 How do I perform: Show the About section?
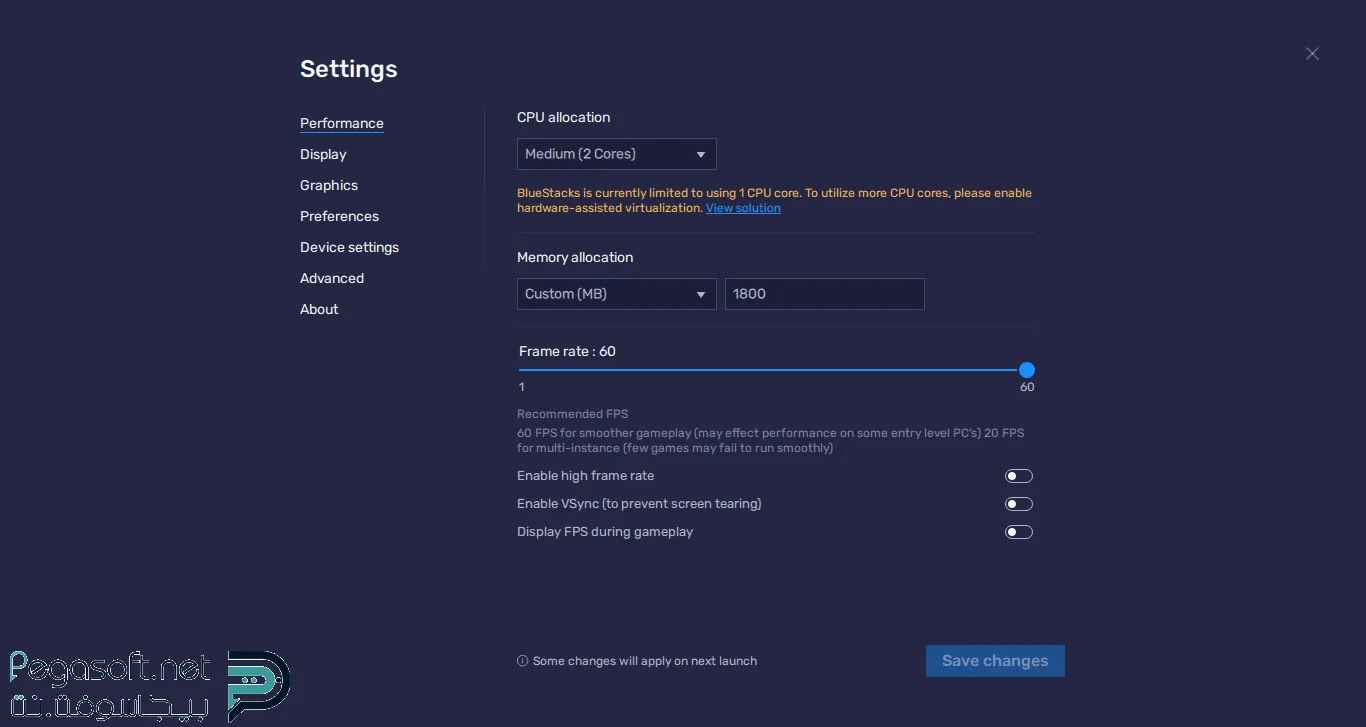tap(319, 309)
